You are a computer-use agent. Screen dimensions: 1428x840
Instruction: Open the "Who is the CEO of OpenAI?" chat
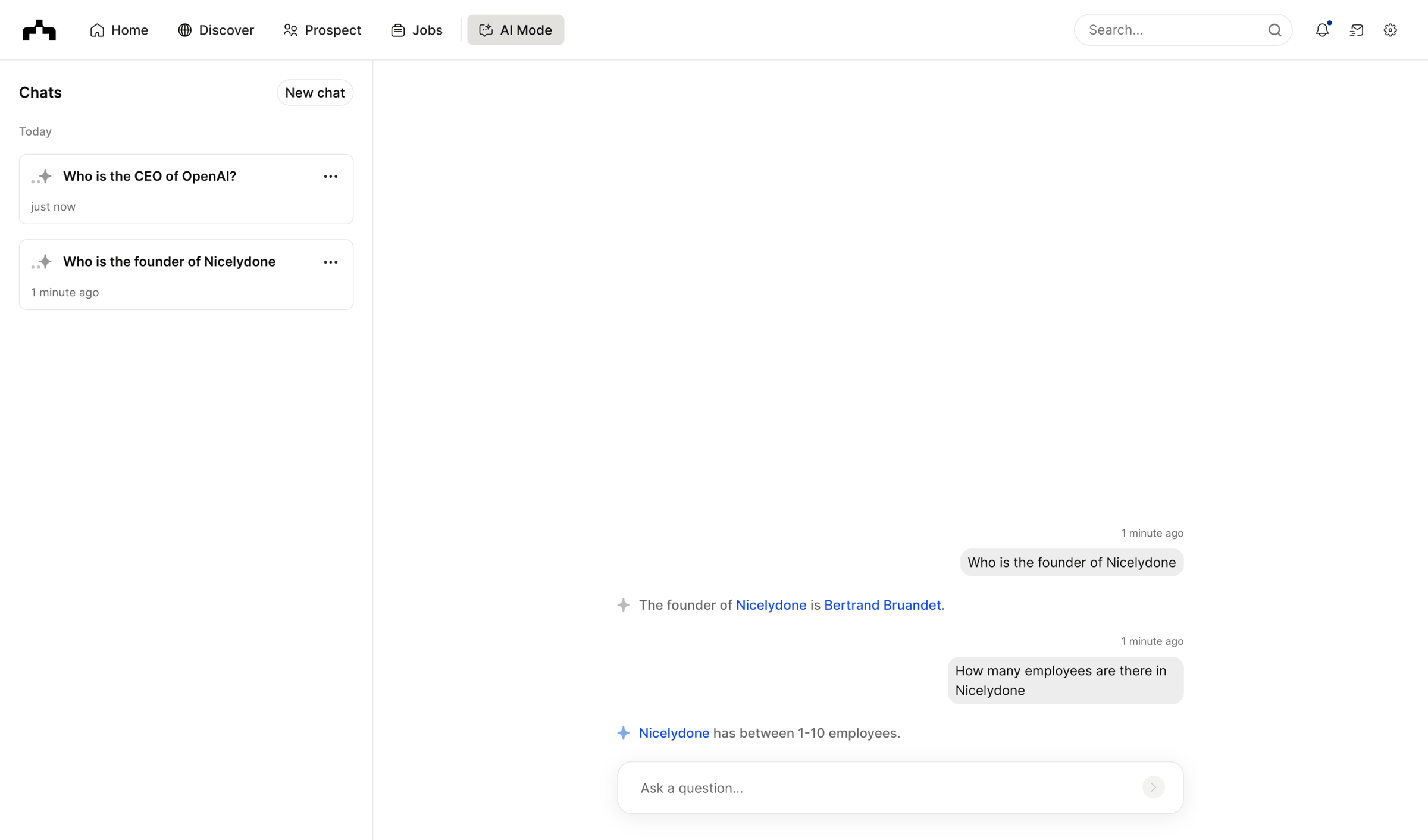[186, 189]
